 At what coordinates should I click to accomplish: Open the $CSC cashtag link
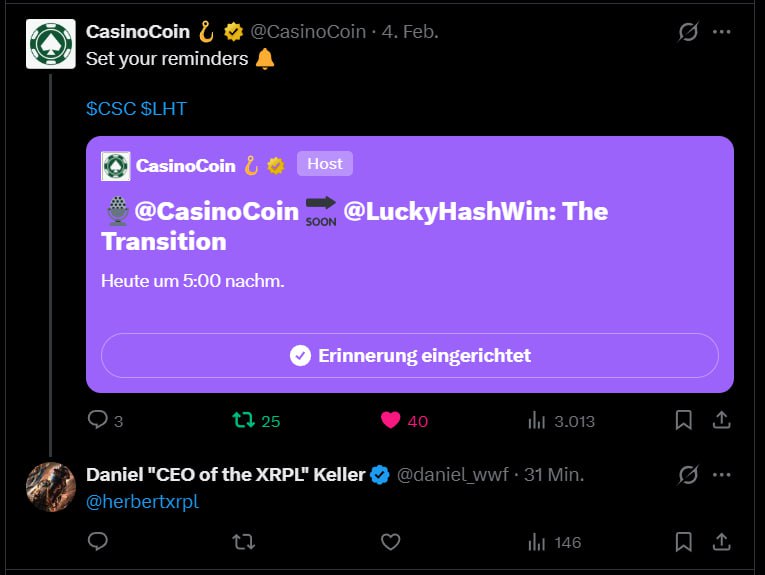click(x=110, y=109)
